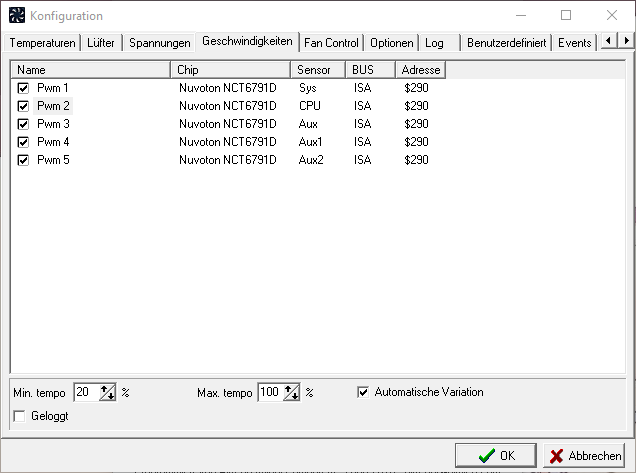The width and height of the screenshot is (636, 473).
Task: Click ISA bus cell in Pwm 3 row
Action: tap(362, 124)
